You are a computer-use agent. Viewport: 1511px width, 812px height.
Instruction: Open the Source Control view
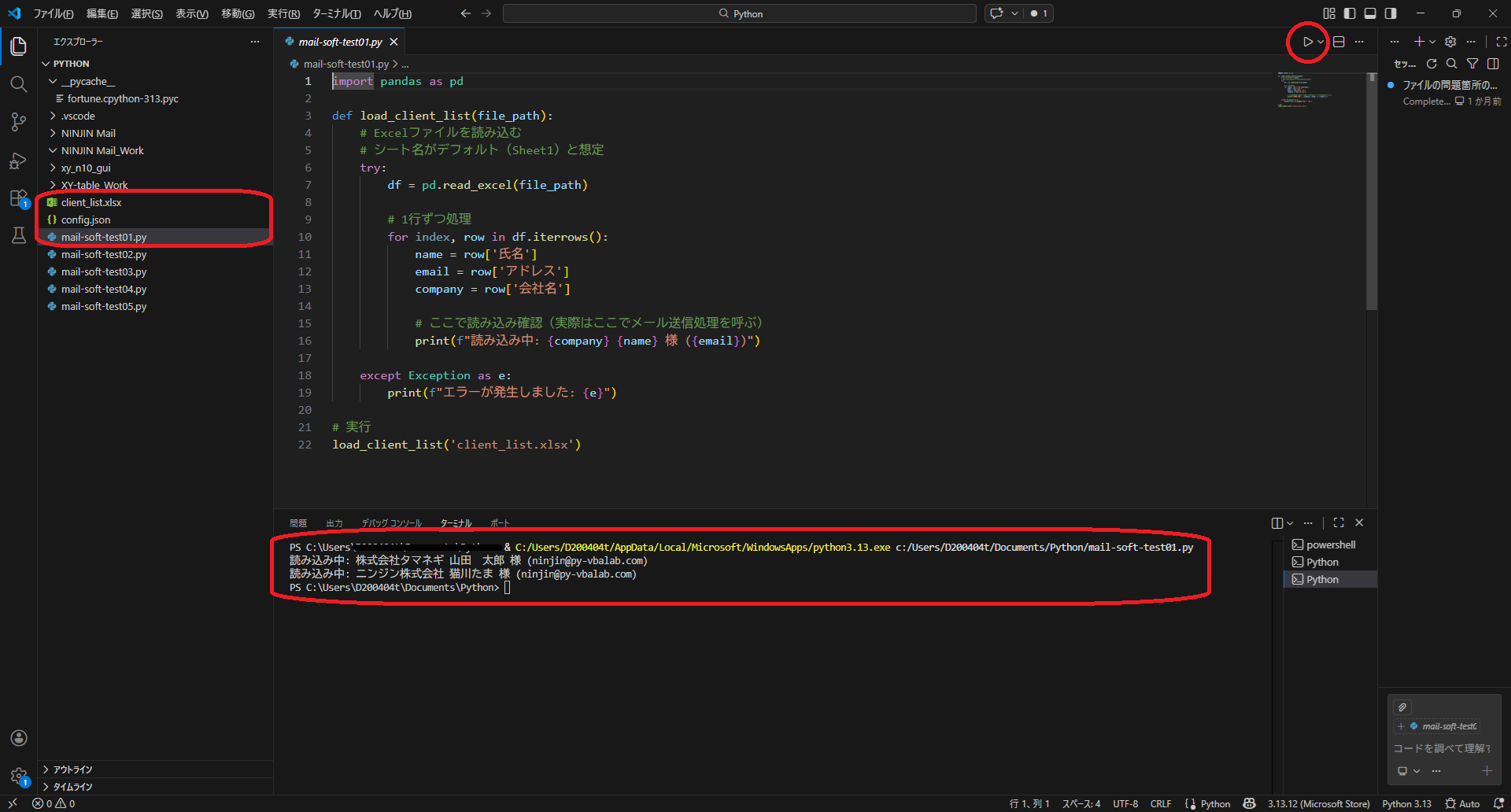pyautogui.click(x=18, y=122)
